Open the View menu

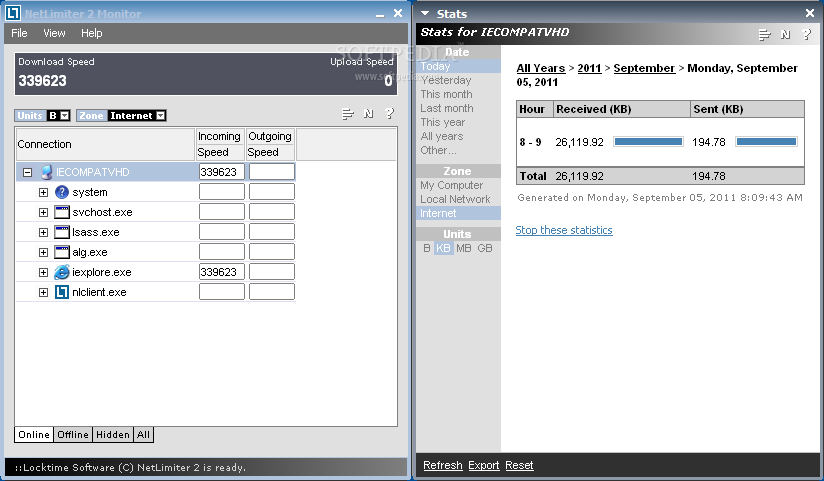click(x=54, y=33)
